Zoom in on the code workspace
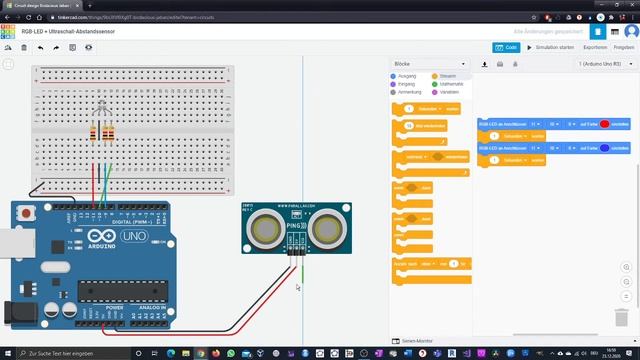 (626, 267)
